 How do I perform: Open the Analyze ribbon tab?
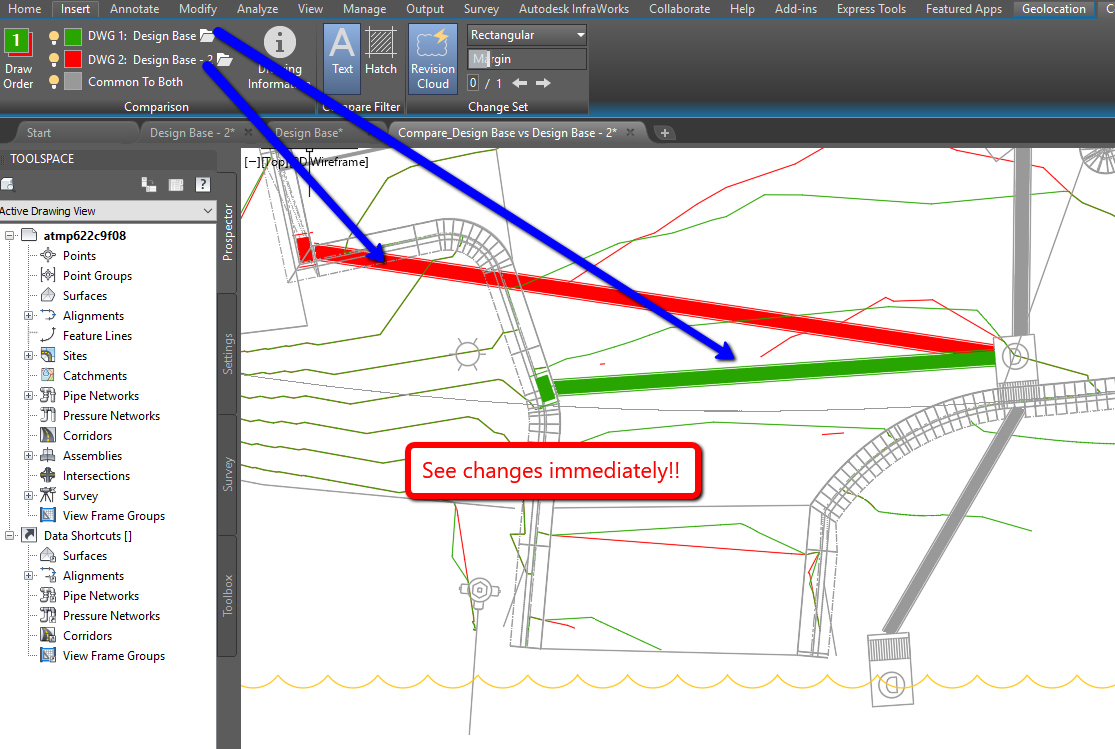[257, 9]
